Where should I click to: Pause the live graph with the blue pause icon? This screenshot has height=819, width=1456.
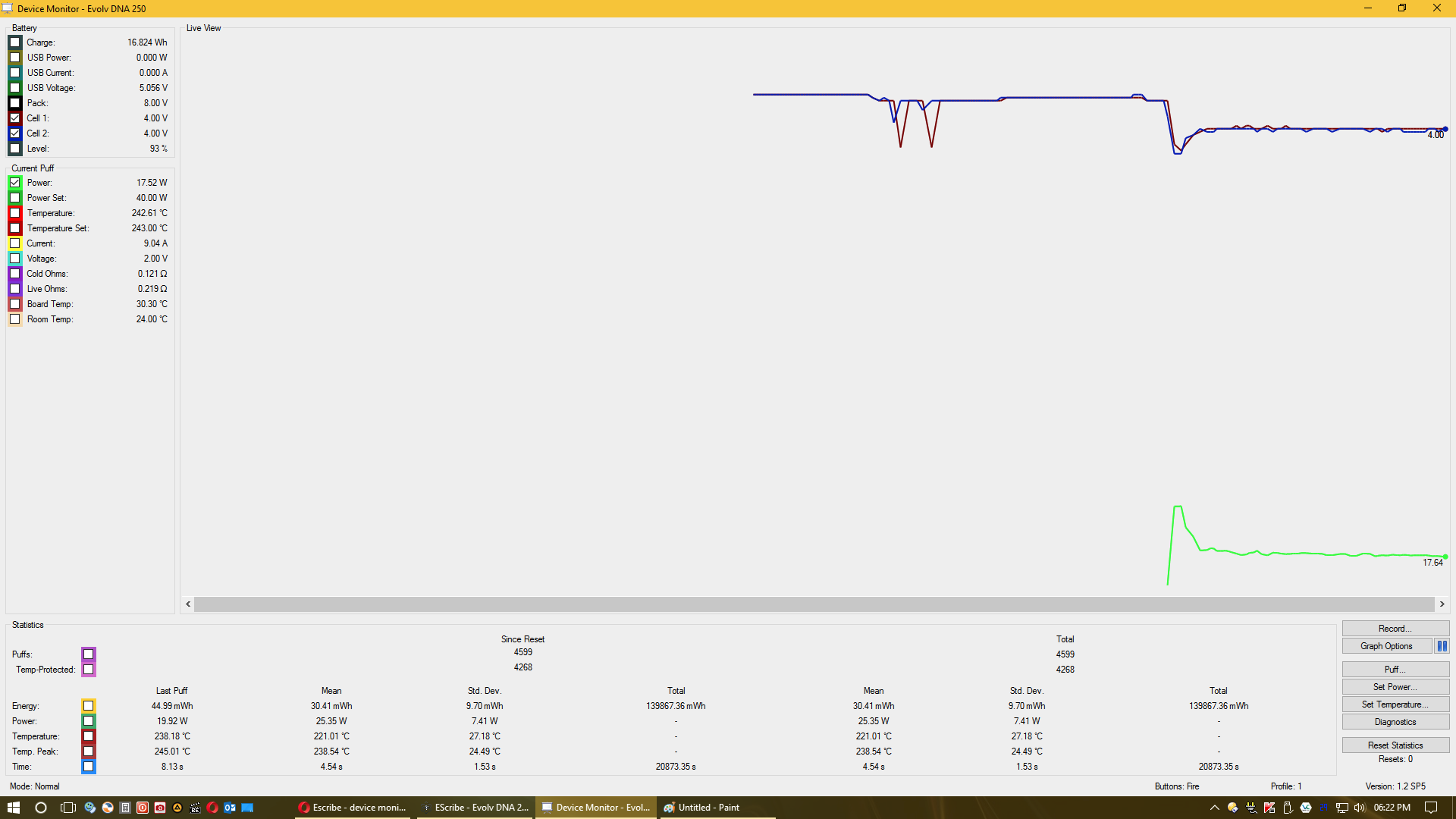[x=1442, y=646]
